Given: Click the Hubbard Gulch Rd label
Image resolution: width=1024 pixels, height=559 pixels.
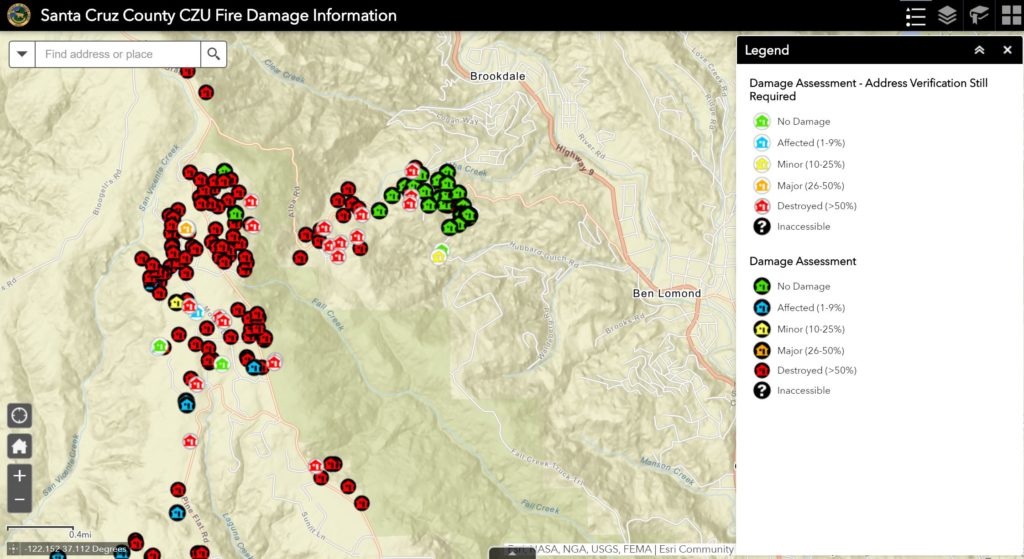Looking at the screenshot, I should pyautogui.click(x=544, y=255).
